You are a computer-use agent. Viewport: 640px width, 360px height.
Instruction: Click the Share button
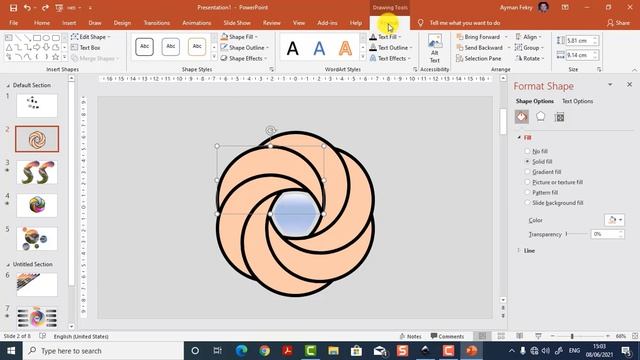click(x=618, y=23)
